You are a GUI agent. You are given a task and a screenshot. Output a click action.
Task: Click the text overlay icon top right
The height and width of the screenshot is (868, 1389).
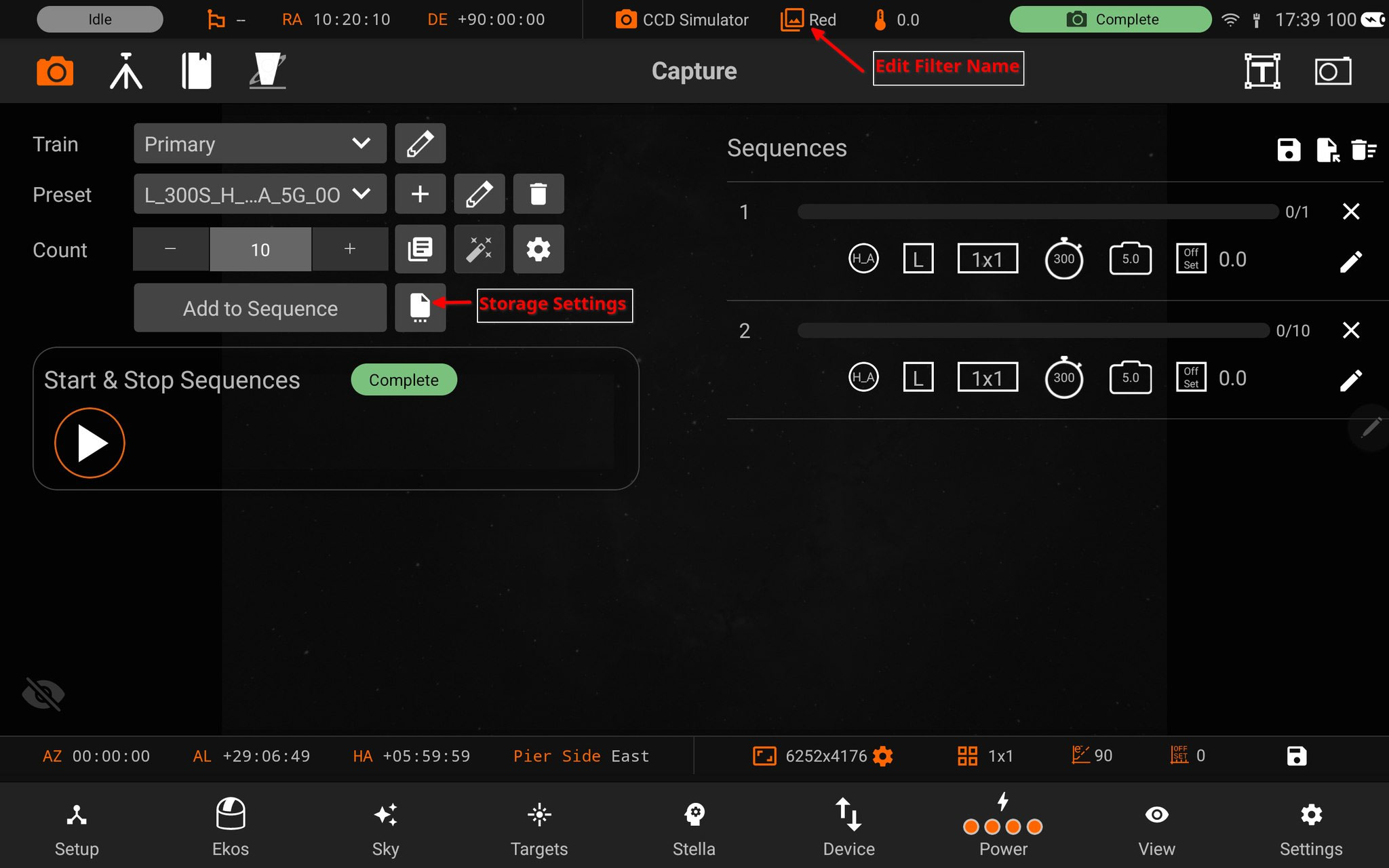coord(1262,71)
